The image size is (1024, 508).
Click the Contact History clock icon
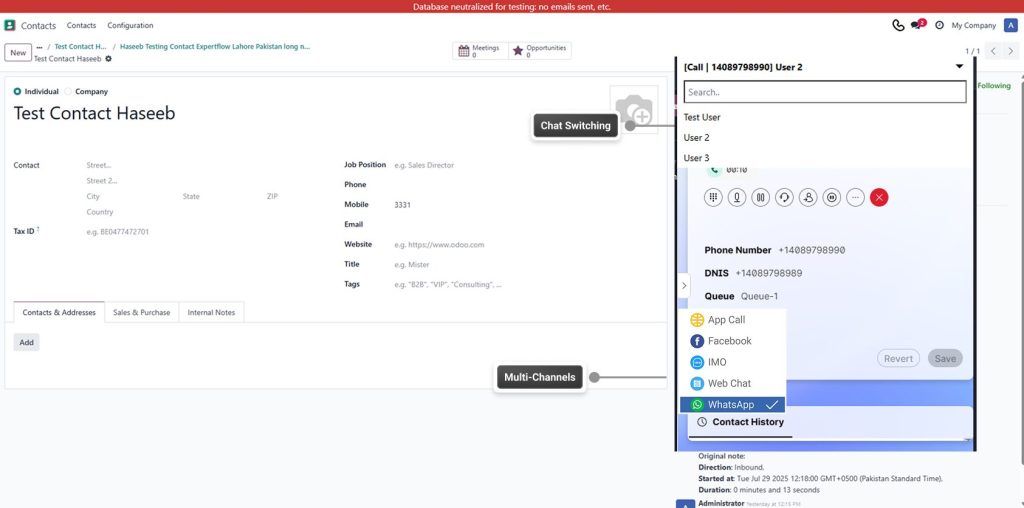702,422
